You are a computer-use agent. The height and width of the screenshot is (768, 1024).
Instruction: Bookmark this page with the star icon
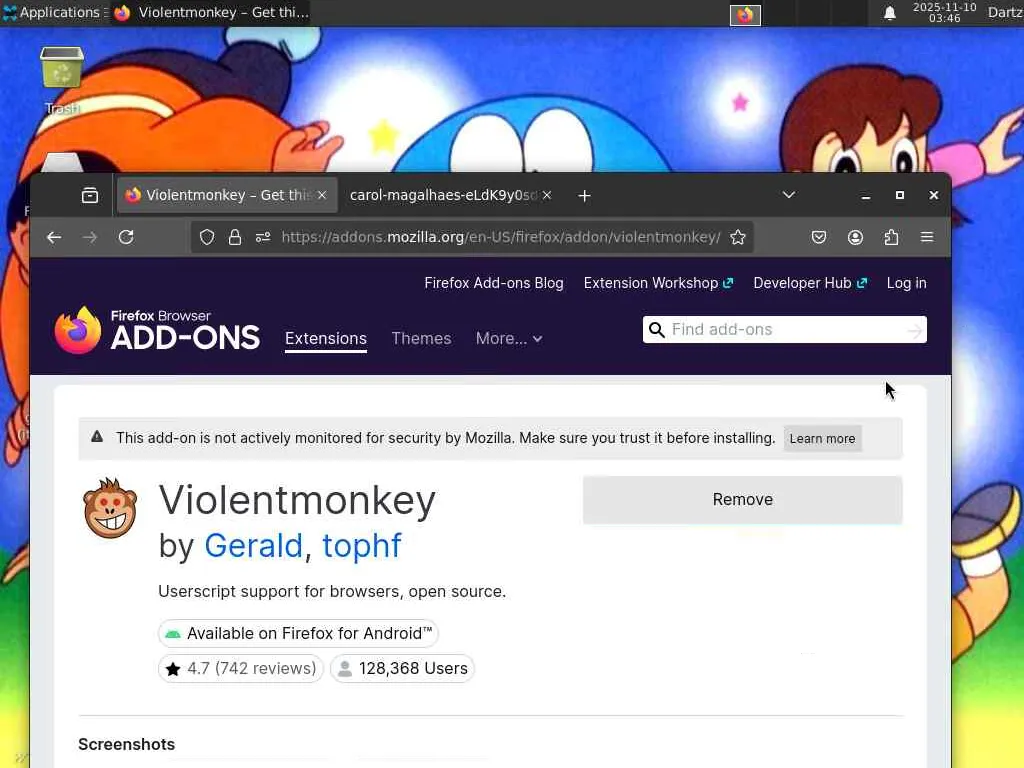pyautogui.click(x=738, y=237)
